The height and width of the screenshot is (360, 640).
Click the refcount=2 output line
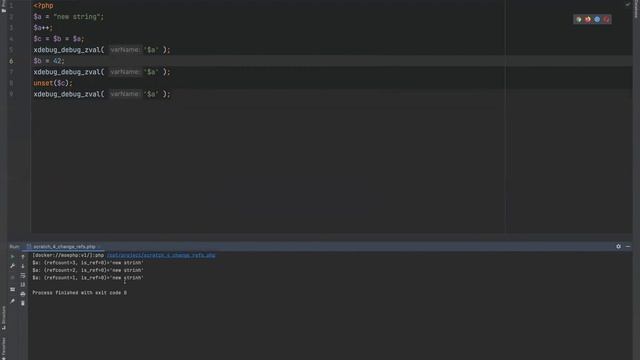pyautogui.click(x=88, y=270)
